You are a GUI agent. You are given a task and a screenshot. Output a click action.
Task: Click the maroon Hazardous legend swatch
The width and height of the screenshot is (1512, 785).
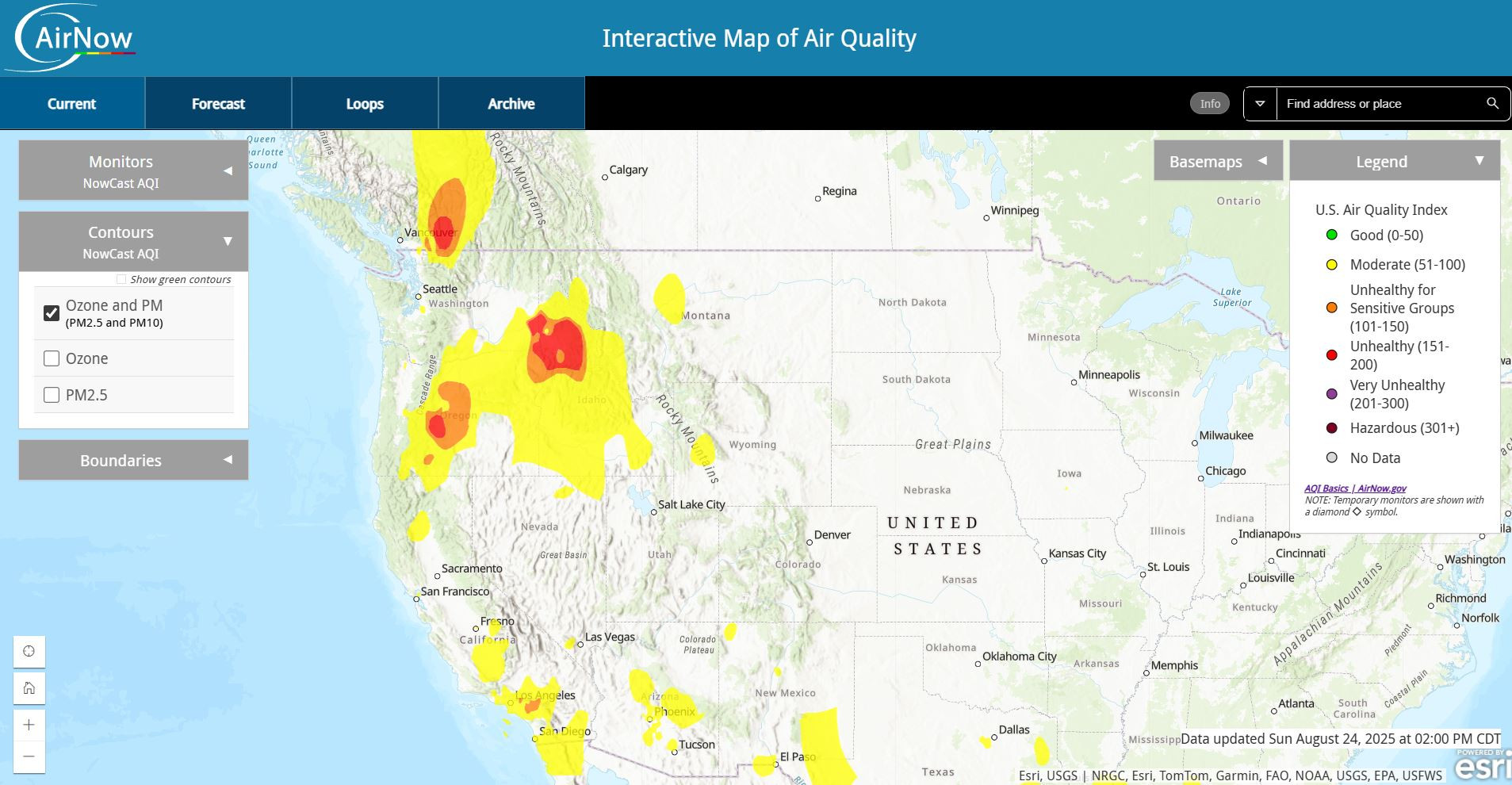[1332, 428]
